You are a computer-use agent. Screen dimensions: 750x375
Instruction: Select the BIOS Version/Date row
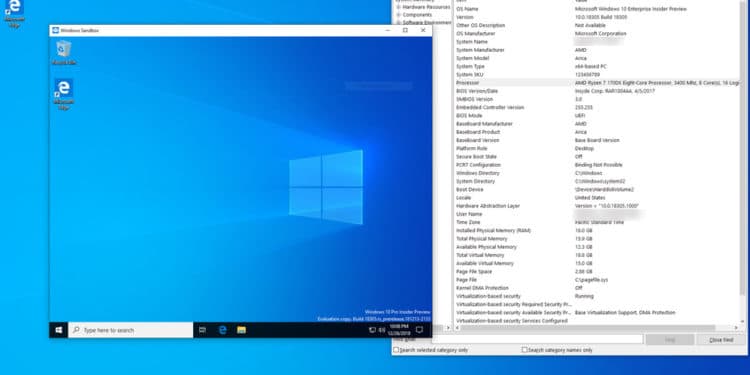[597, 91]
